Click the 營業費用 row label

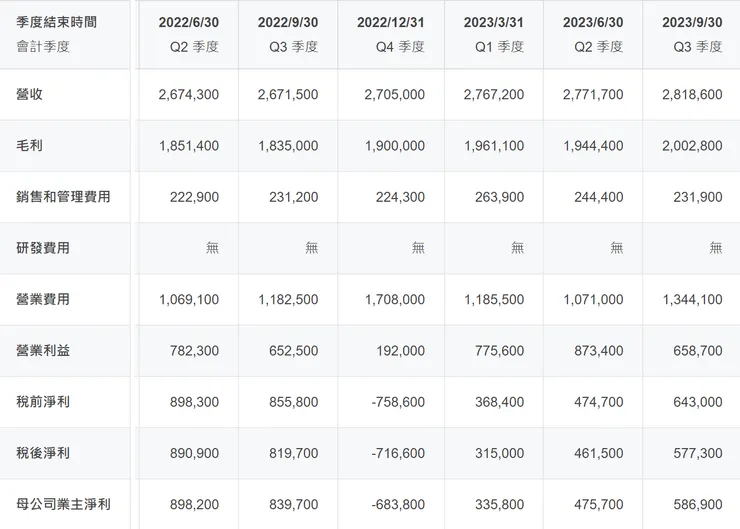coord(43,299)
